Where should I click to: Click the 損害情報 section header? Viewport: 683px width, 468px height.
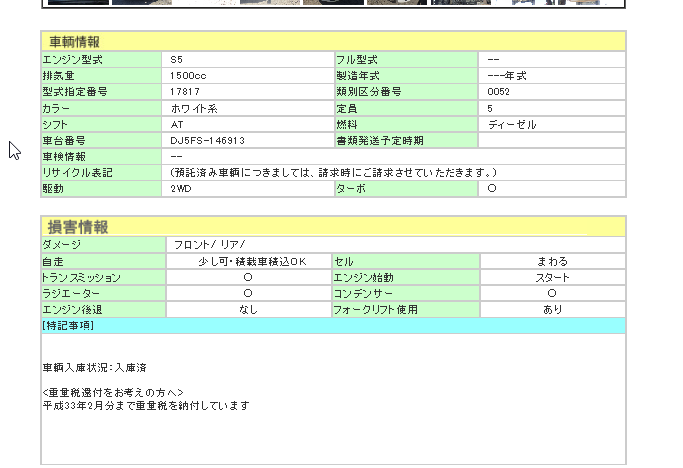click(75, 227)
